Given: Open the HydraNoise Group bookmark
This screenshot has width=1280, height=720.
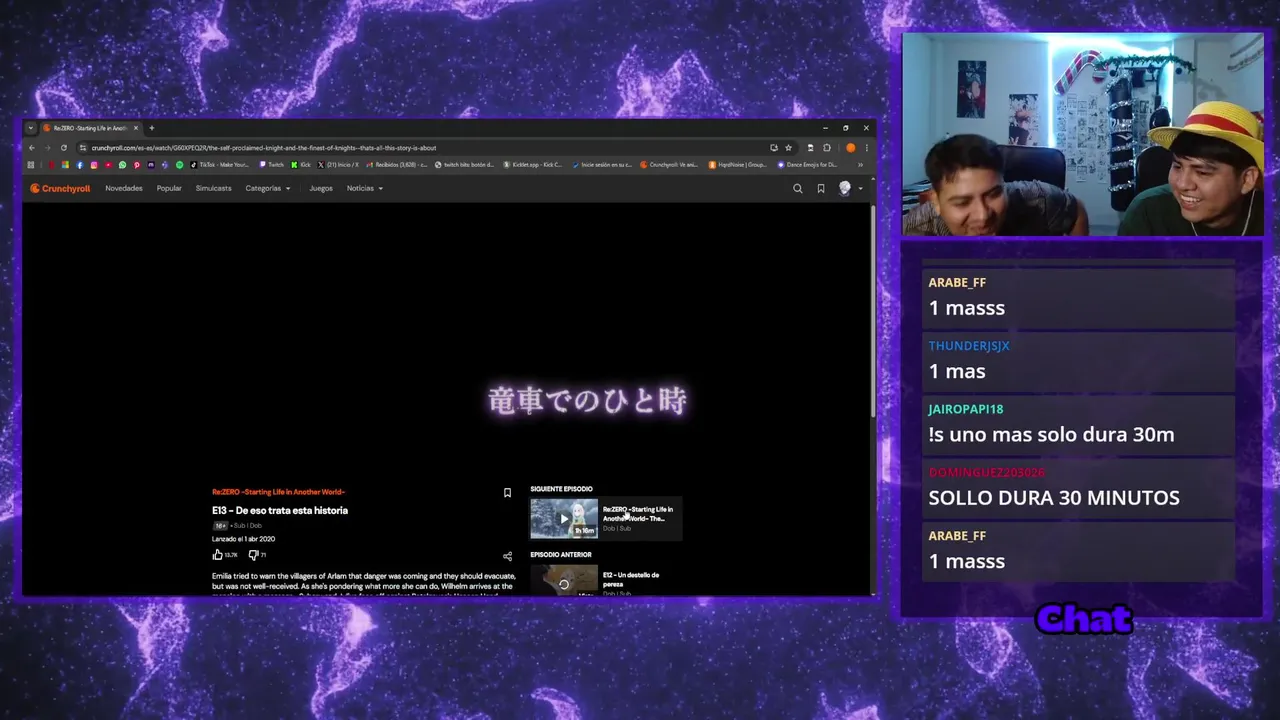Looking at the screenshot, I should click(x=737, y=165).
